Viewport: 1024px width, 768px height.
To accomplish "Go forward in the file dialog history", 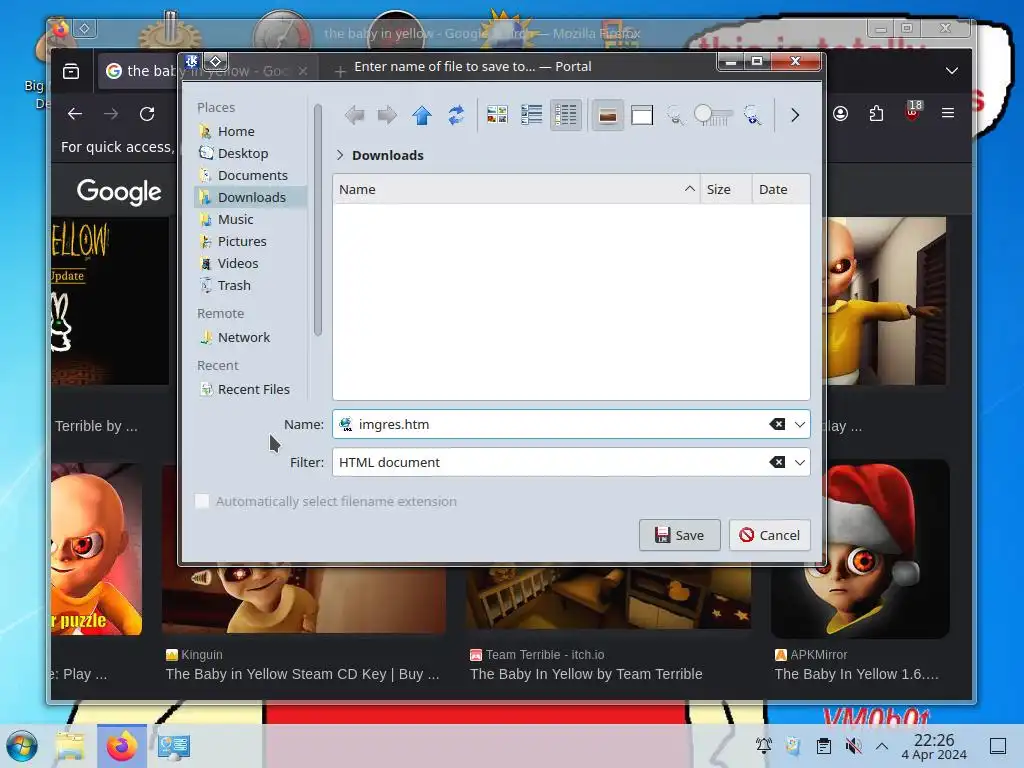I will (388, 116).
